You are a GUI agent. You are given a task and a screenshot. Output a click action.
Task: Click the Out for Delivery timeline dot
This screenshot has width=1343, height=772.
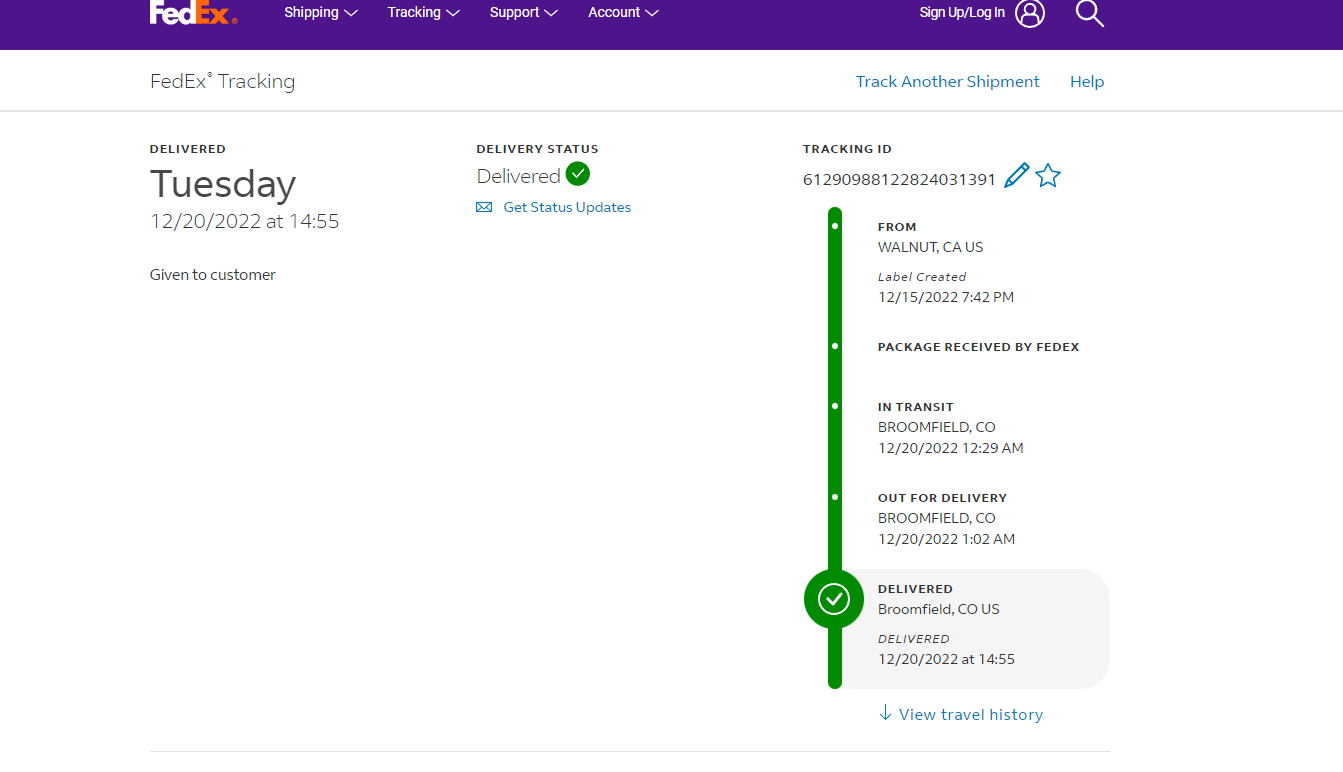[x=835, y=497]
